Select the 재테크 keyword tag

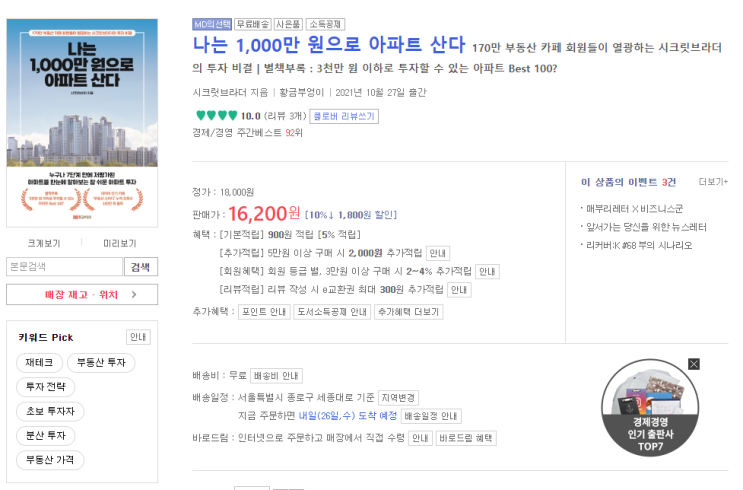point(39,363)
